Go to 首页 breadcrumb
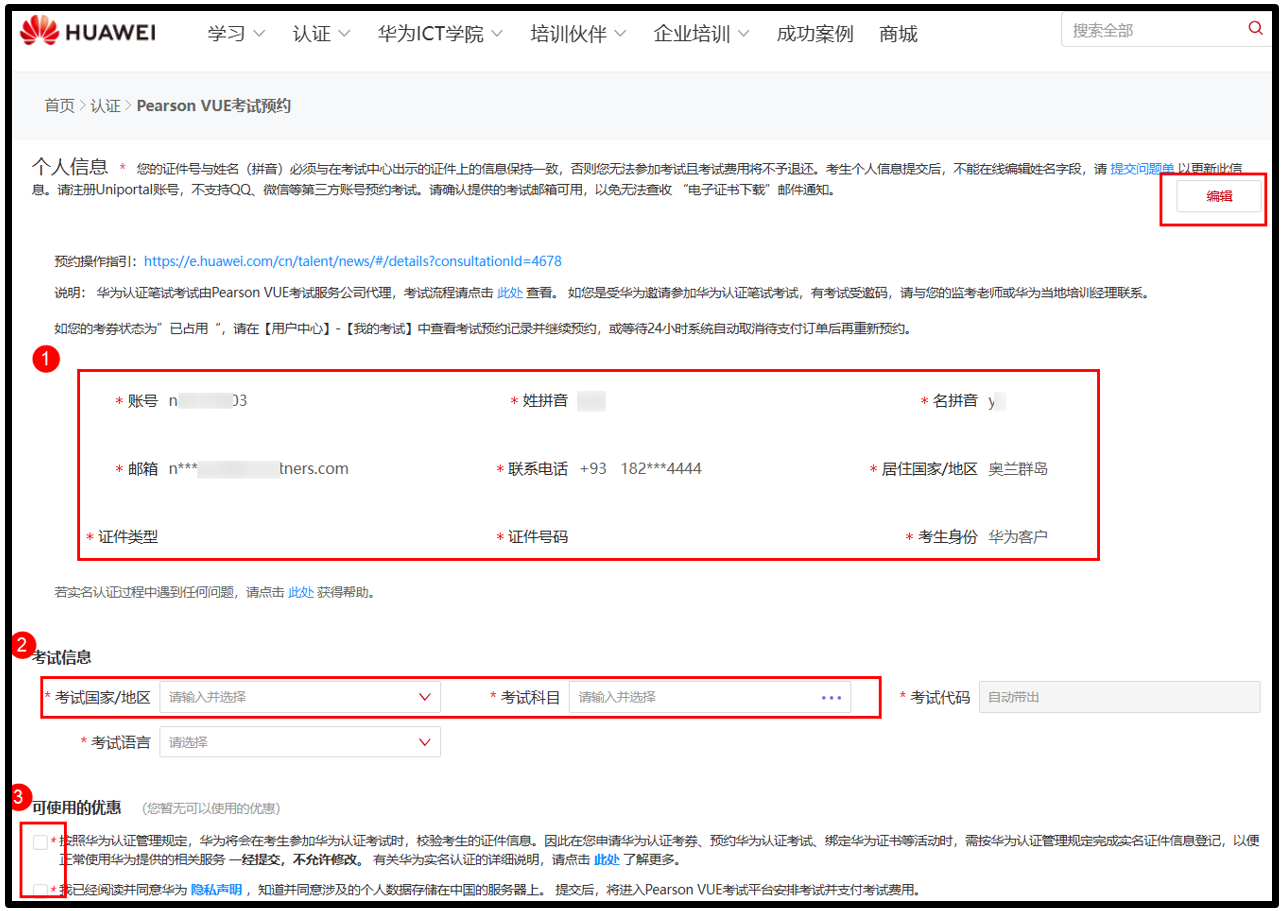1283x911 pixels. pos(59,105)
